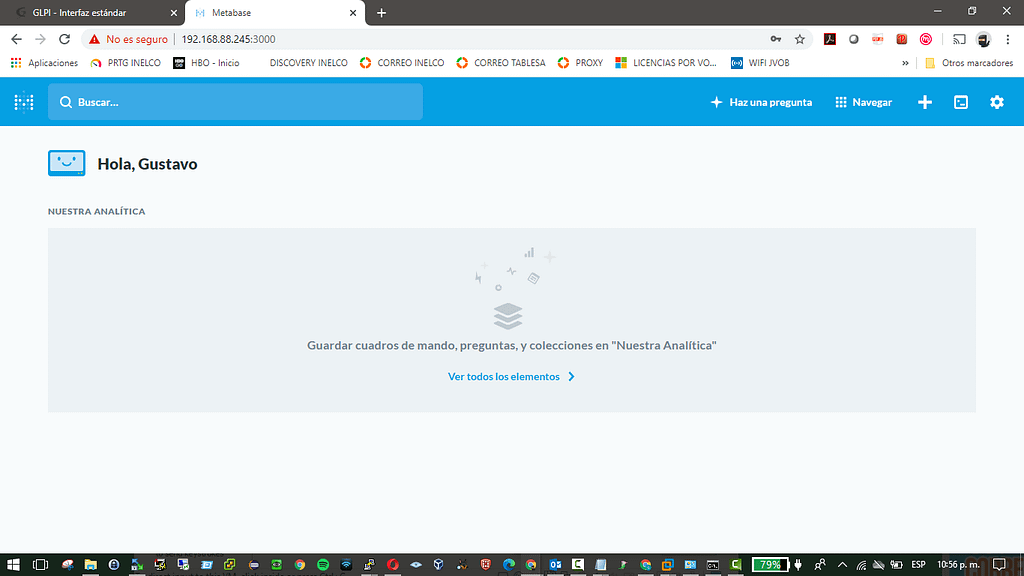This screenshot has height=576, width=1024.
Task: Bookmark this page with star icon
Action: [x=800, y=39]
